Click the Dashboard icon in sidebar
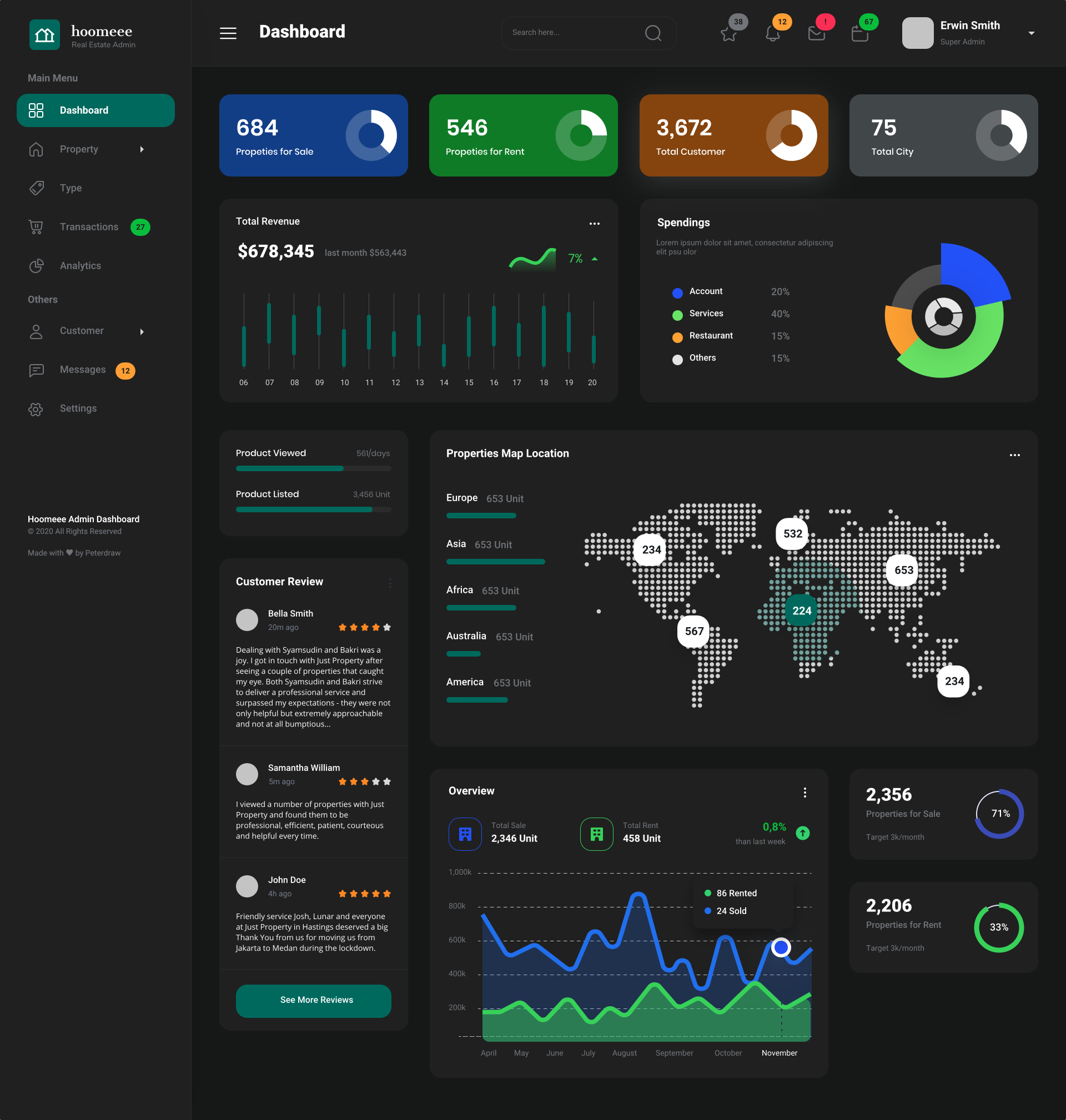The image size is (1066, 1120). 36,109
